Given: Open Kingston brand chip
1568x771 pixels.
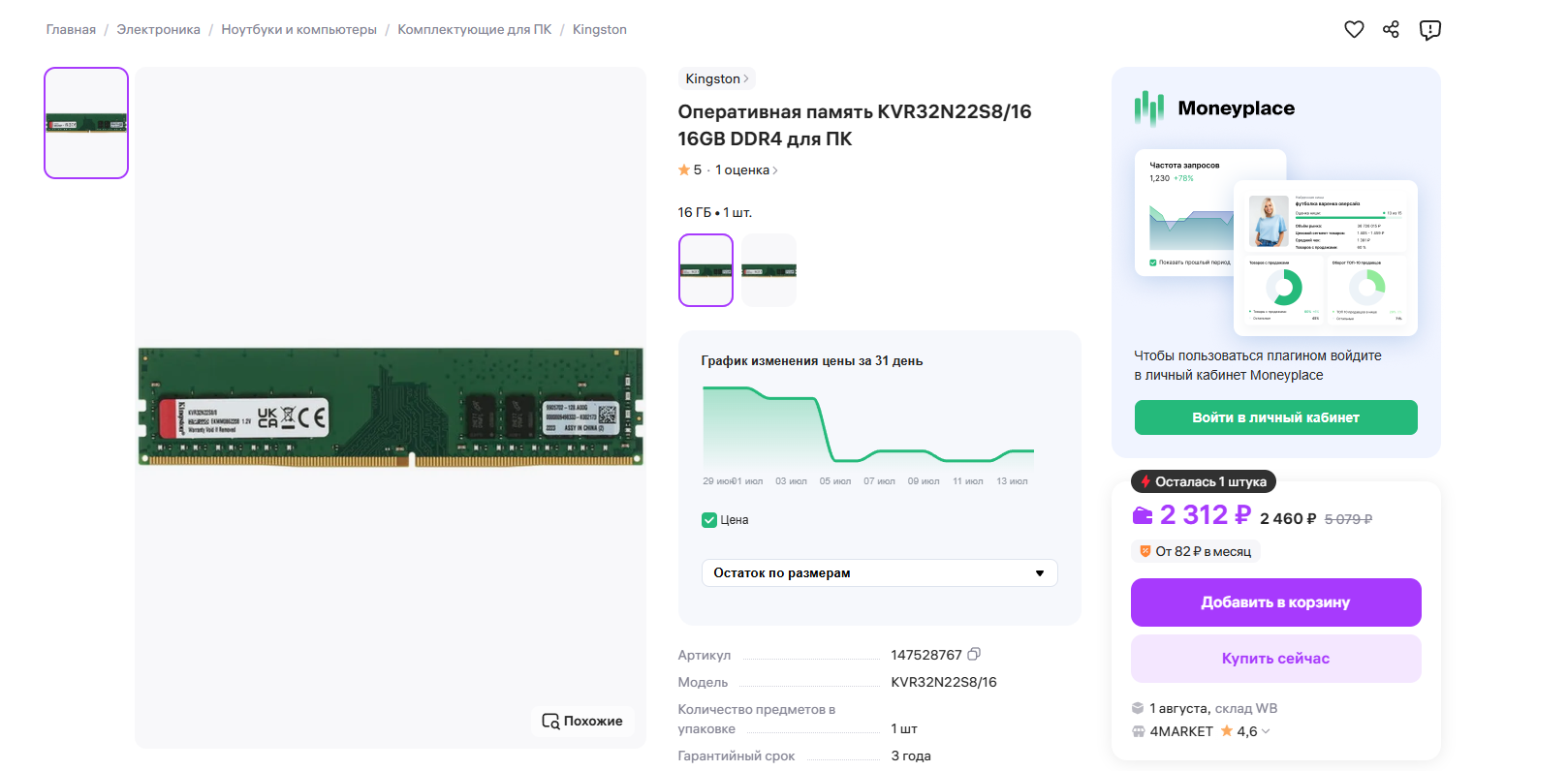Looking at the screenshot, I should click(x=716, y=78).
